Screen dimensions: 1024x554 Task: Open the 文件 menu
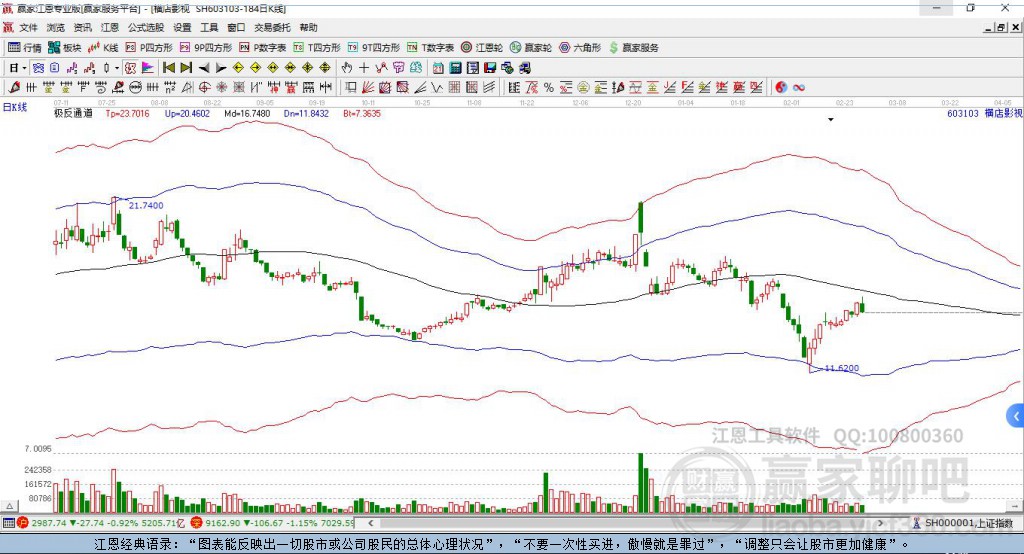coord(28,27)
